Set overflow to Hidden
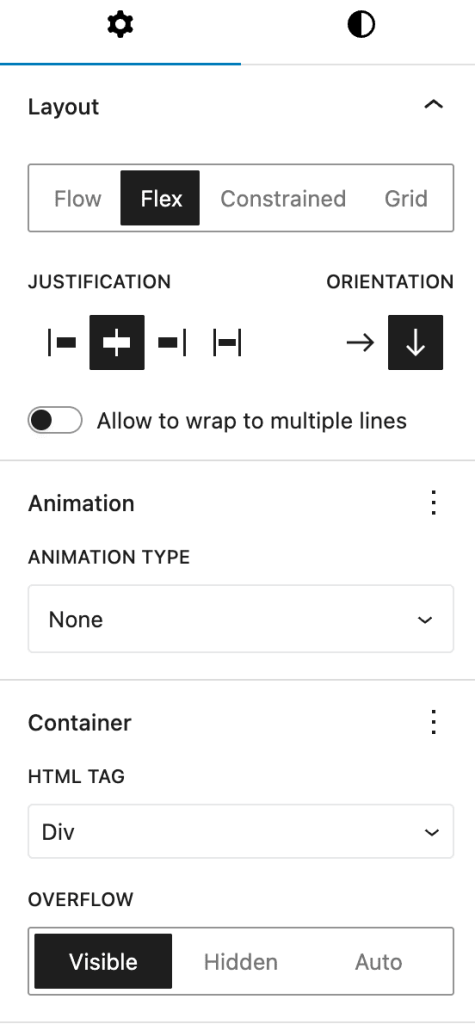The height and width of the screenshot is (1024, 475). [240, 961]
